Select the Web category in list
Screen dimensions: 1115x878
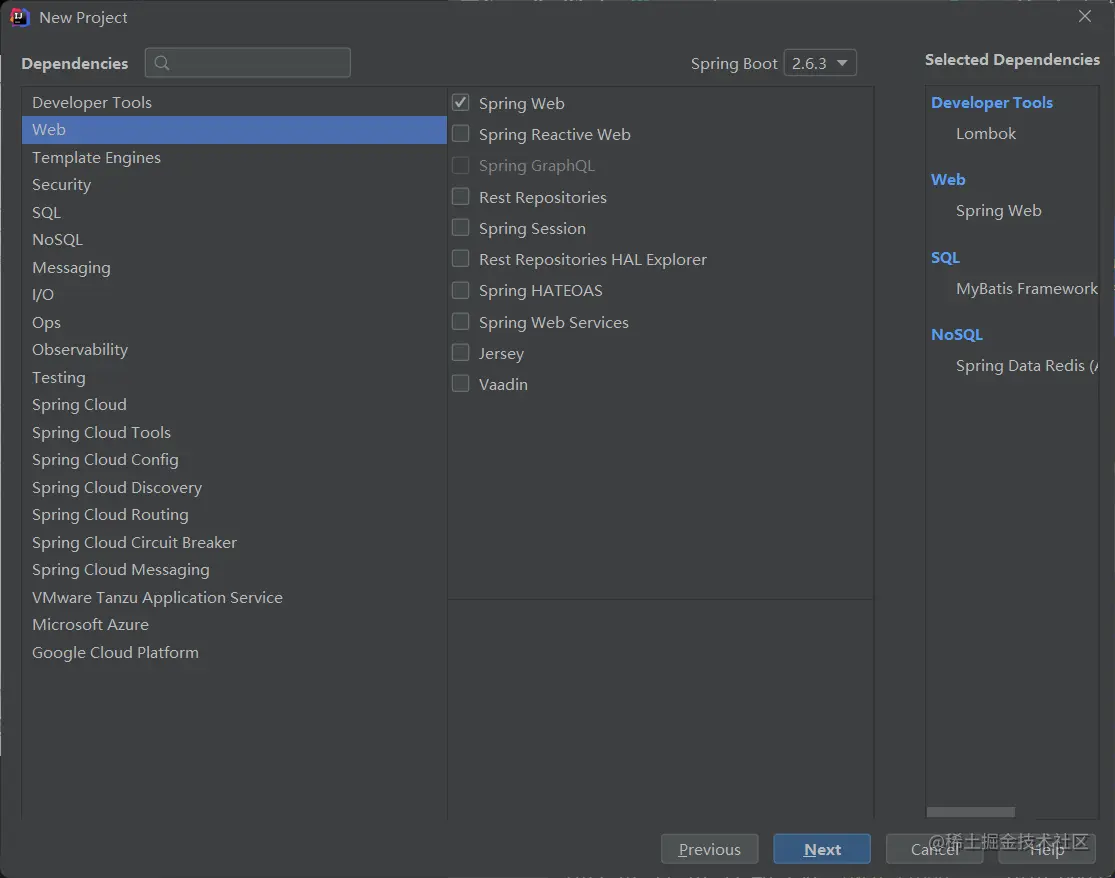point(234,130)
